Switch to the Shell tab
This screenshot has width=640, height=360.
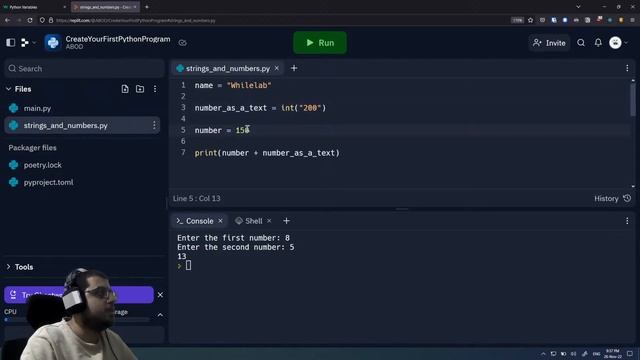pyautogui.click(x=249, y=221)
